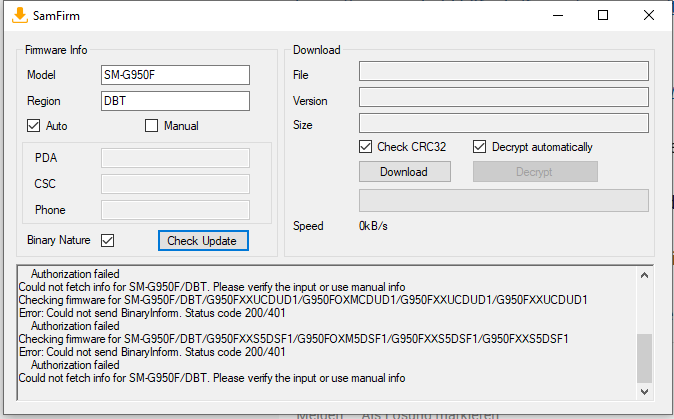674x419 pixels.
Task: Focus the Region field containing DBT
Action: (175, 101)
